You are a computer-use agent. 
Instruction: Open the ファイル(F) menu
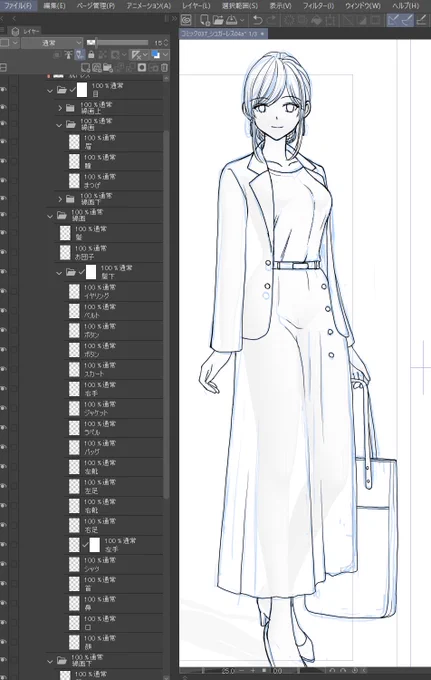[18, 6]
